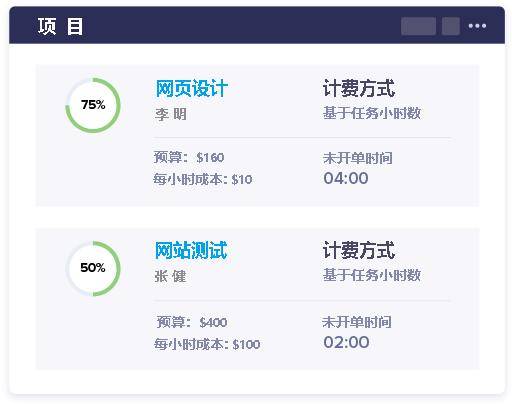Screen dimensions: 512x404
Task: Click the 75% progress ring
Action: (93, 105)
